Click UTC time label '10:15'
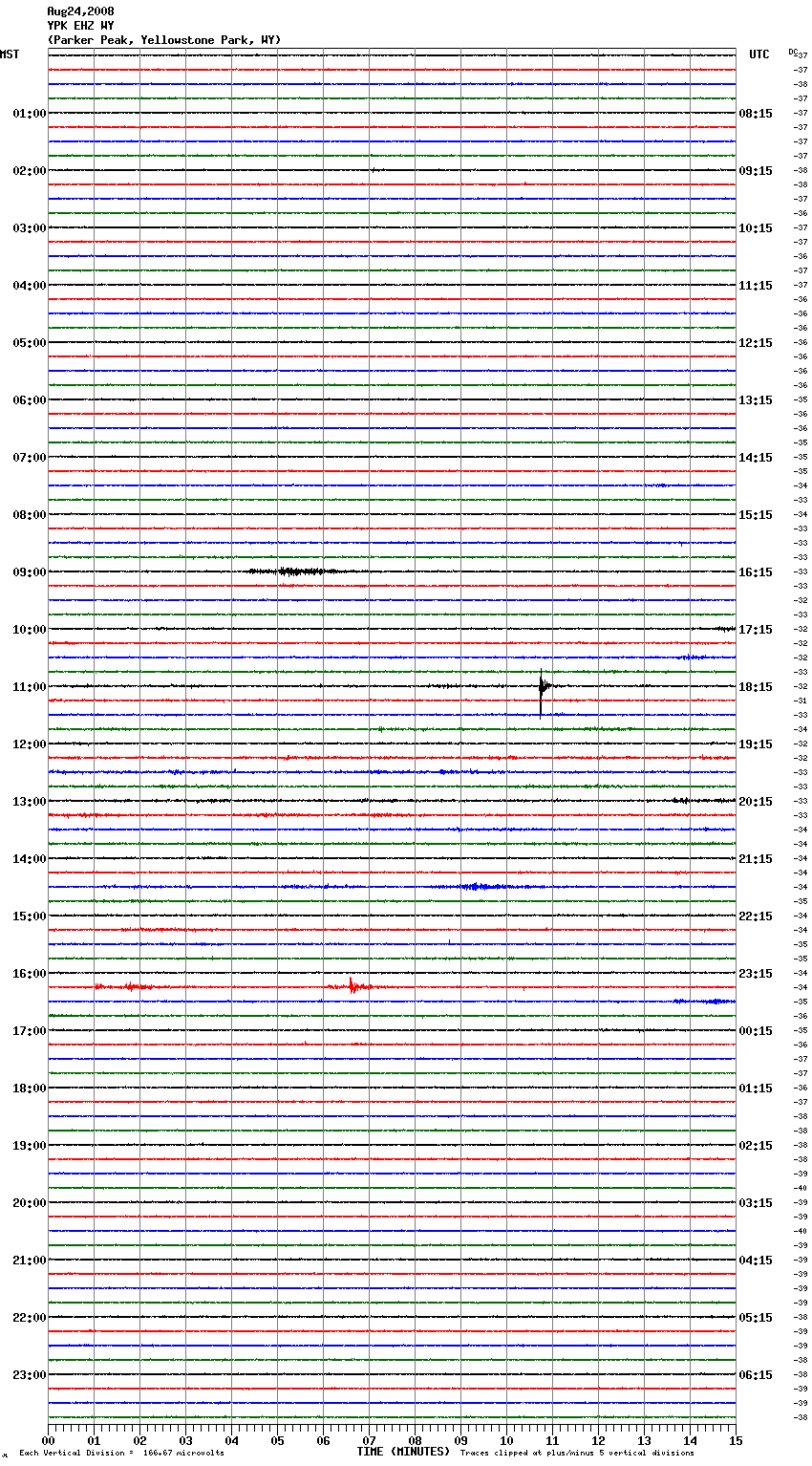The height and width of the screenshot is (1466, 812). pyautogui.click(x=756, y=228)
